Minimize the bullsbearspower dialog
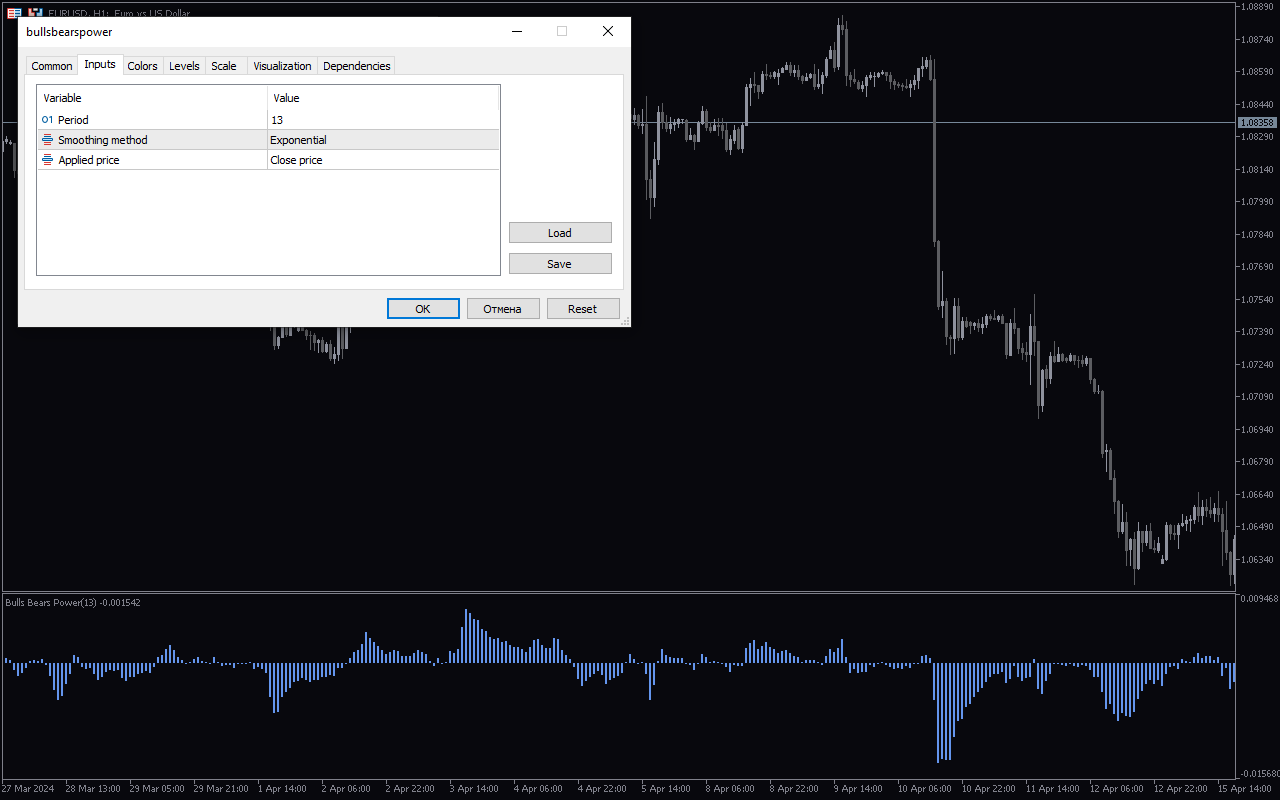 pyautogui.click(x=517, y=32)
